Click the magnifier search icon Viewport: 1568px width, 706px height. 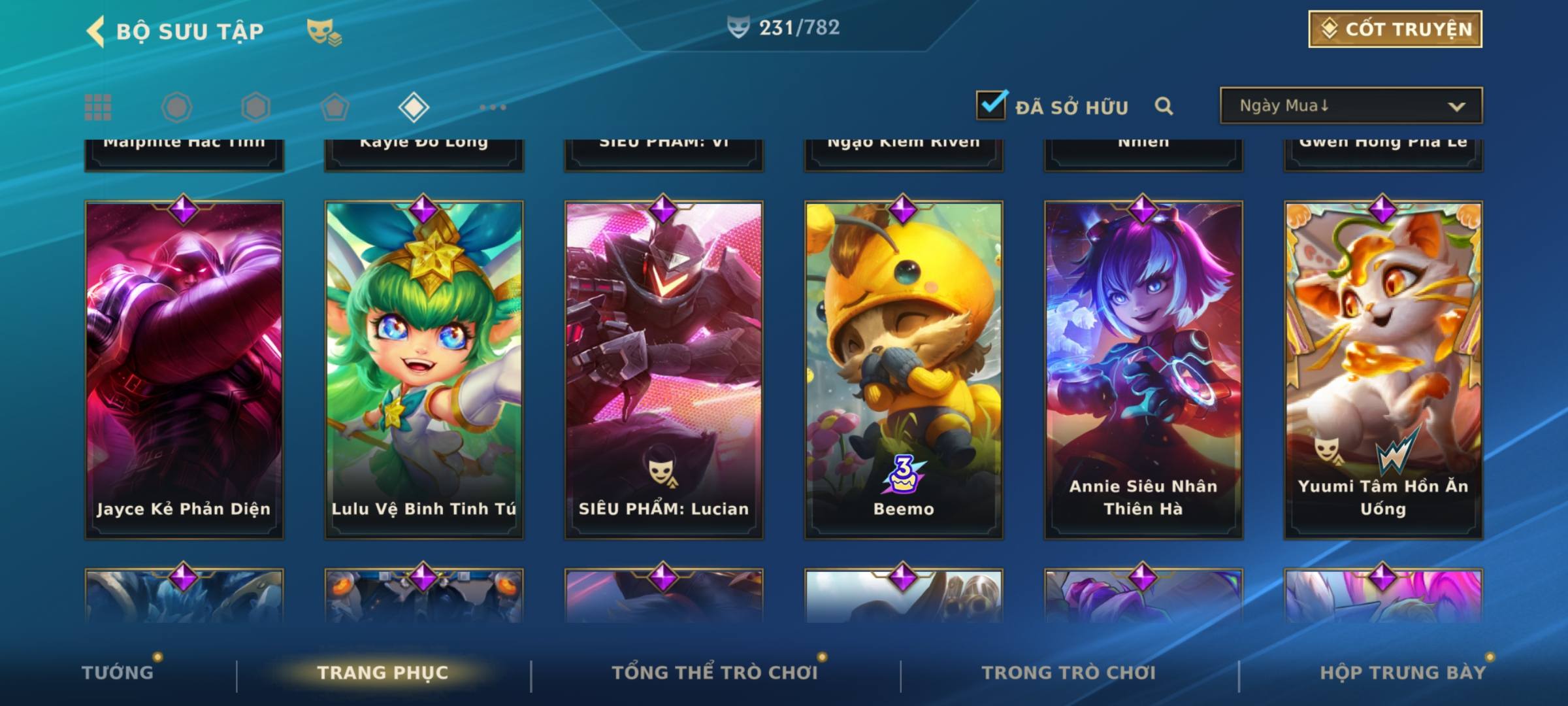(1164, 106)
